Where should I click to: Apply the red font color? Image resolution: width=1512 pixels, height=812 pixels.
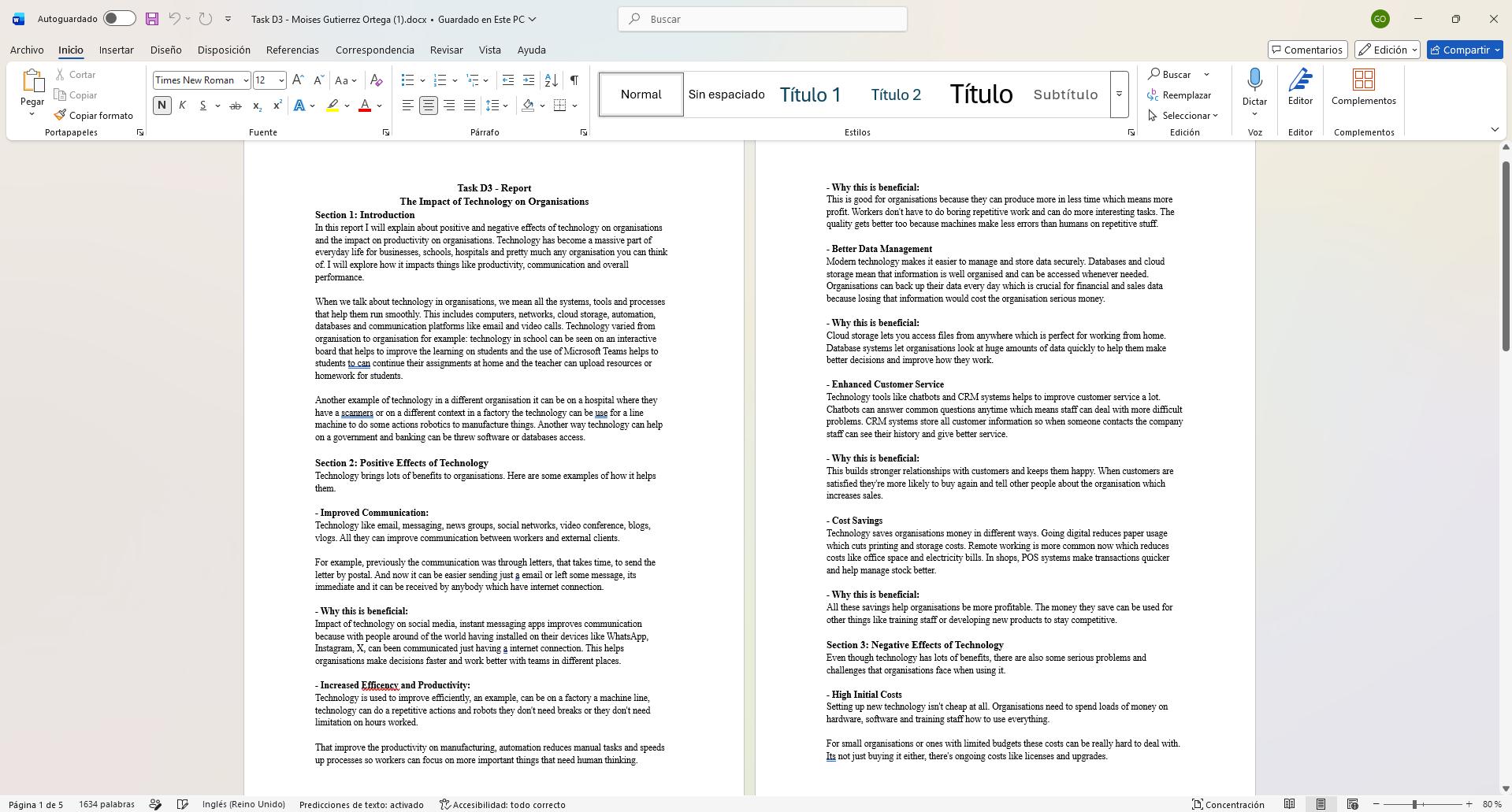[x=365, y=106]
